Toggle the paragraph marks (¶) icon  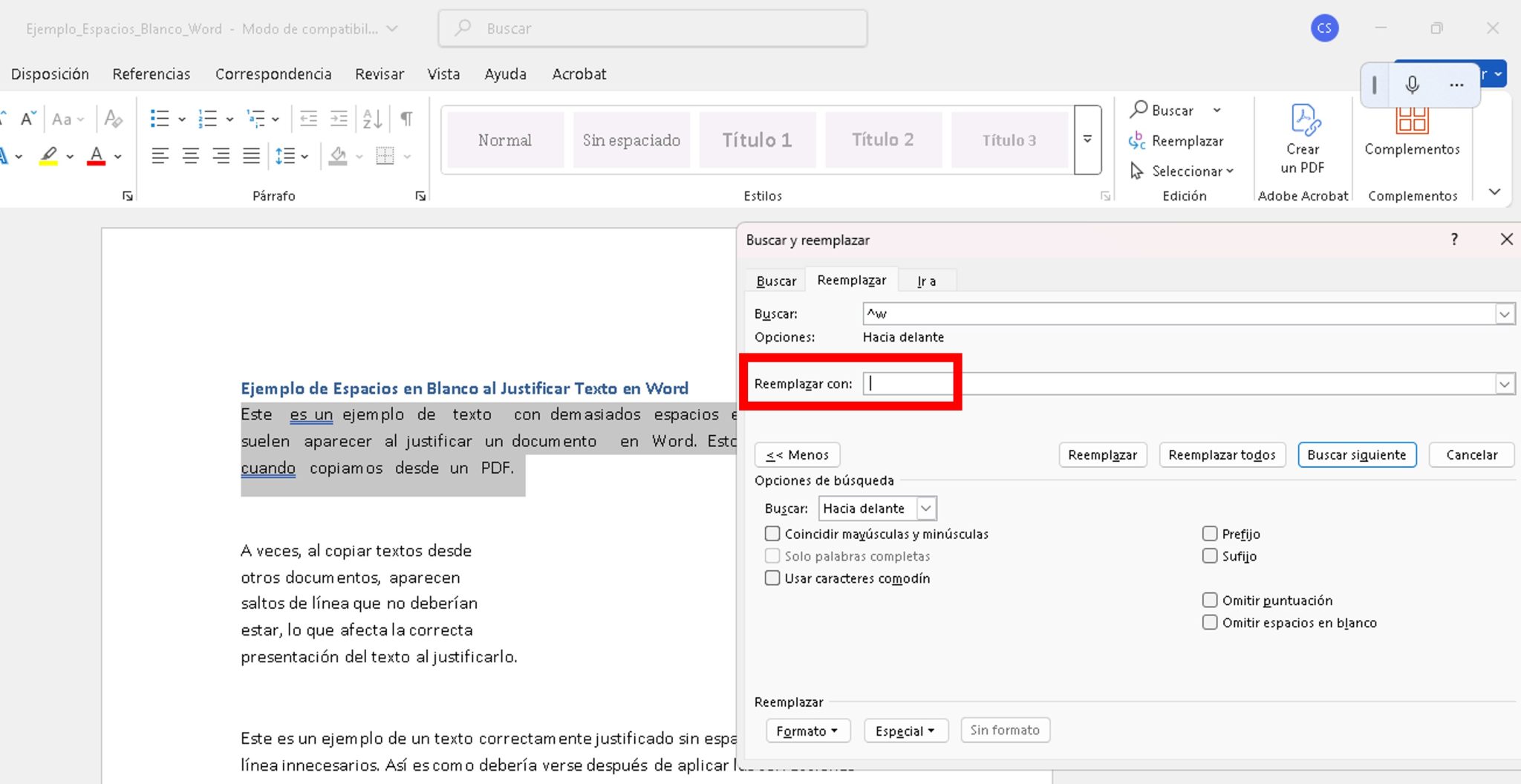[406, 118]
